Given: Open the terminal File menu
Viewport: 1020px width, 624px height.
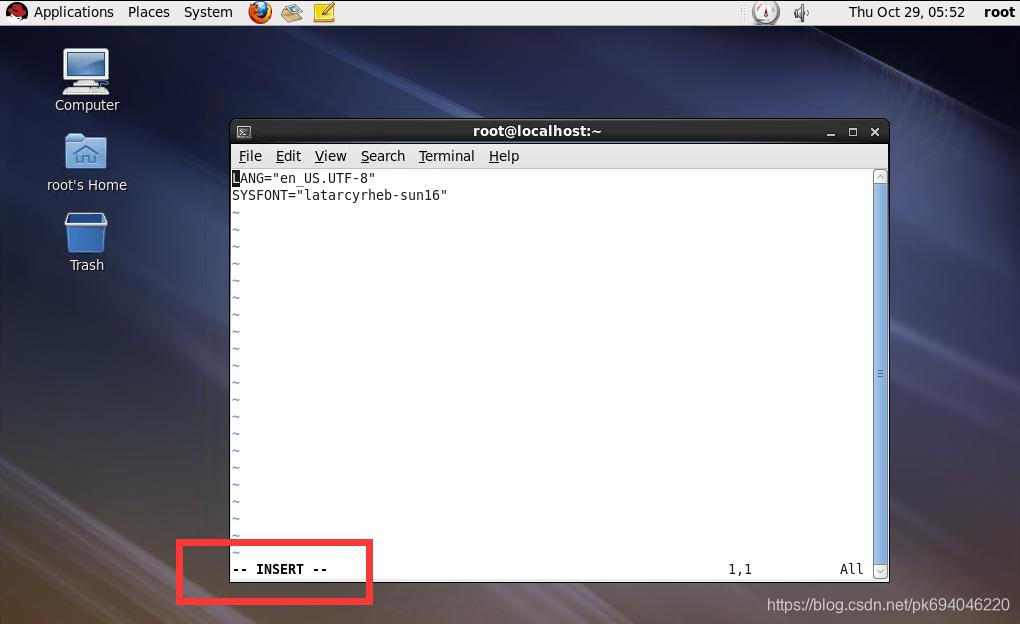Looking at the screenshot, I should click(250, 156).
